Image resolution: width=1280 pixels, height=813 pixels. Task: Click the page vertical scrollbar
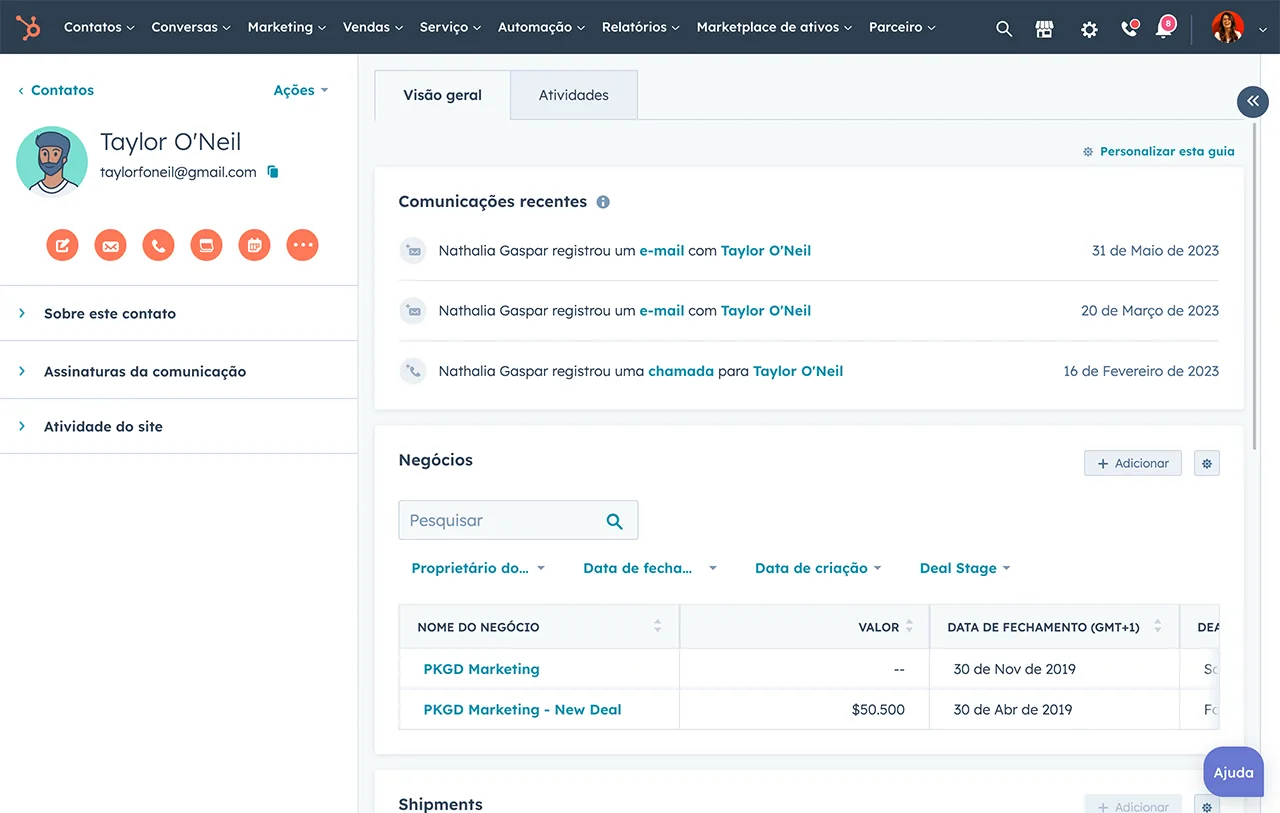coord(1256,285)
